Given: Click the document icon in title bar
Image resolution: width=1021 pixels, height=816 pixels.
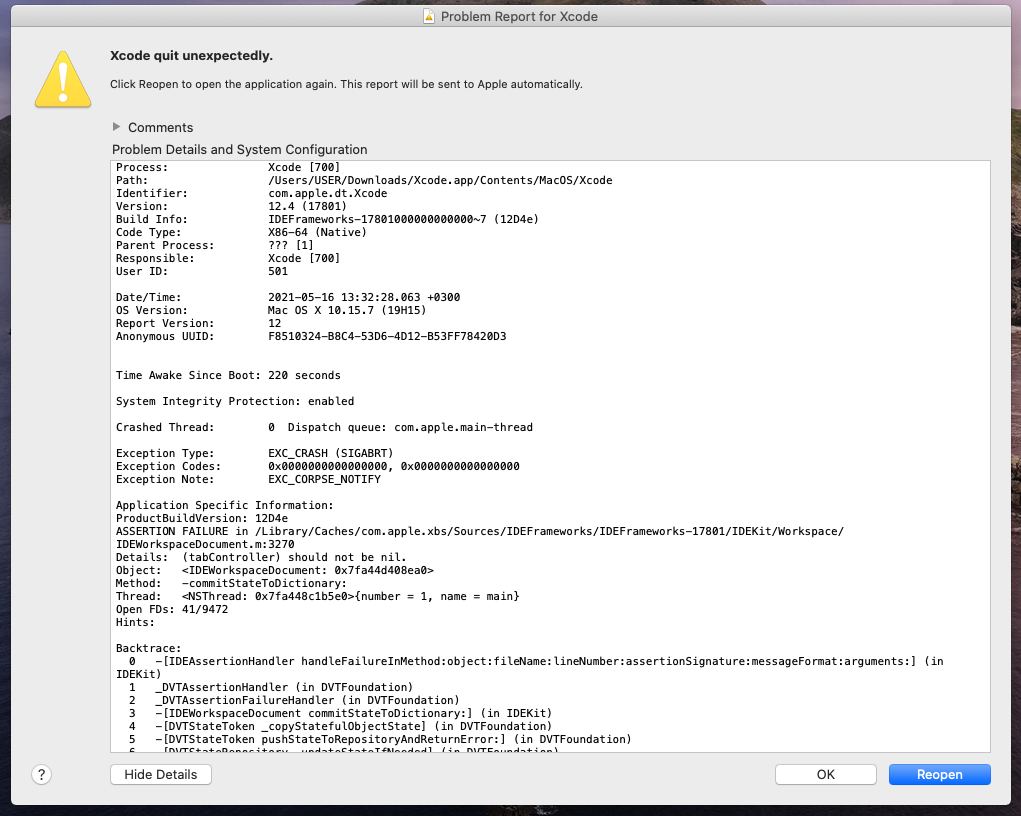Looking at the screenshot, I should (428, 16).
